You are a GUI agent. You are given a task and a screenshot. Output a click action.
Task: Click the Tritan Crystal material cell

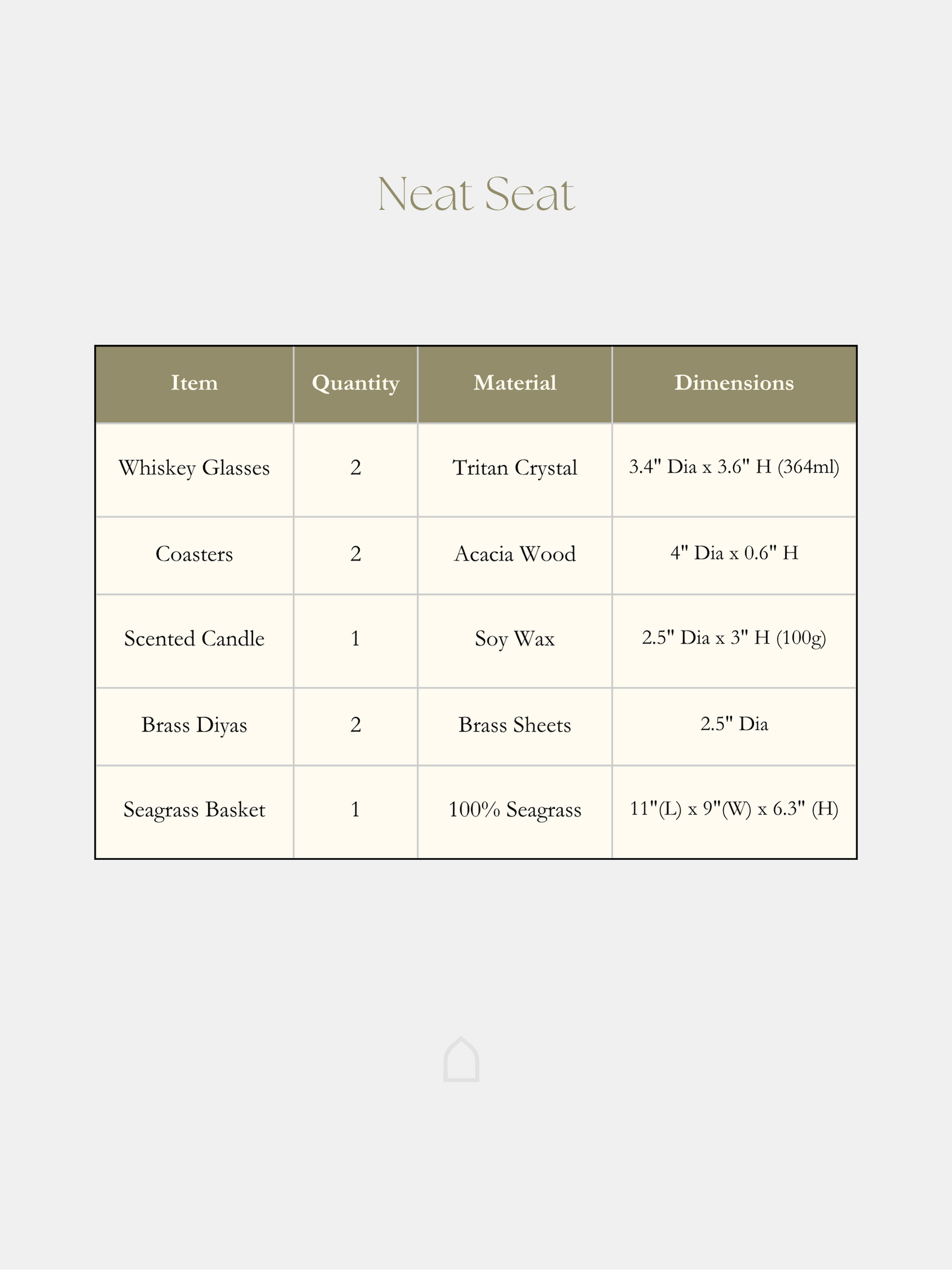click(515, 468)
